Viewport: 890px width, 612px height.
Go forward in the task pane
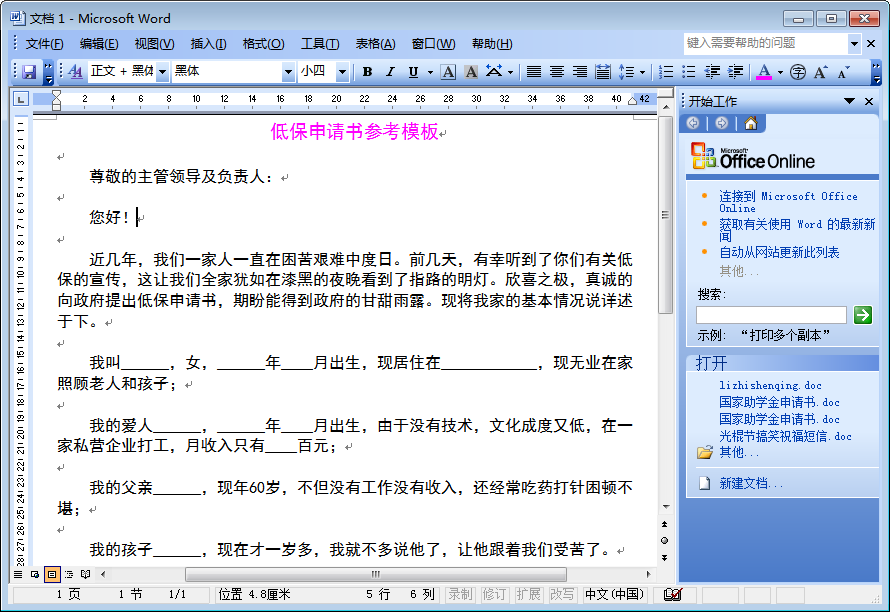click(x=721, y=123)
